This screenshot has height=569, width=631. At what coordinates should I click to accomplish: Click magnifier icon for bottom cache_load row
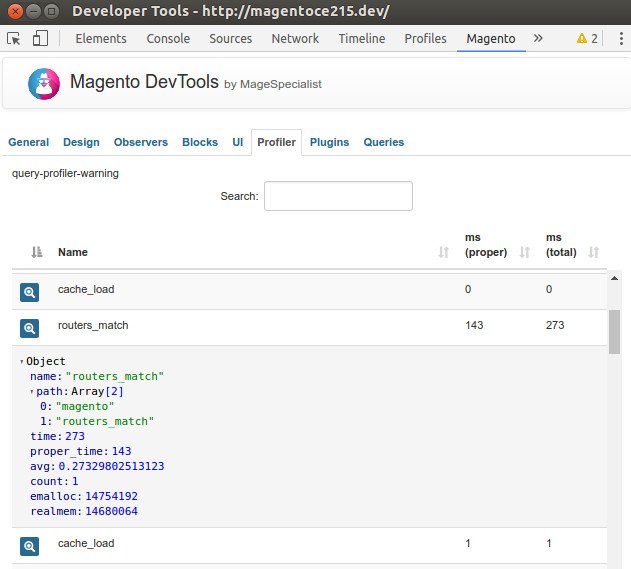pos(29,546)
